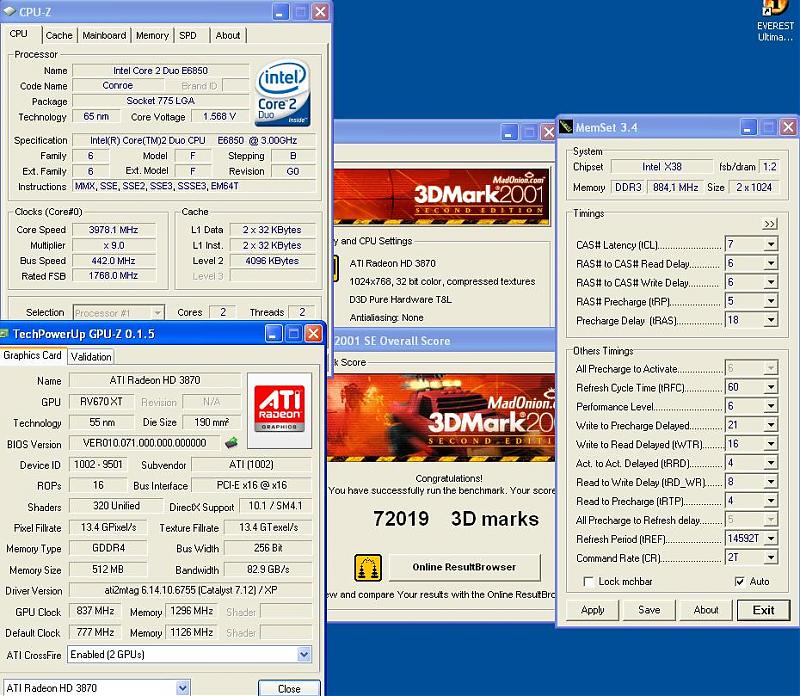Click the Close button in GPU-Z
Screen dimensions: 800x696
(x=289, y=688)
